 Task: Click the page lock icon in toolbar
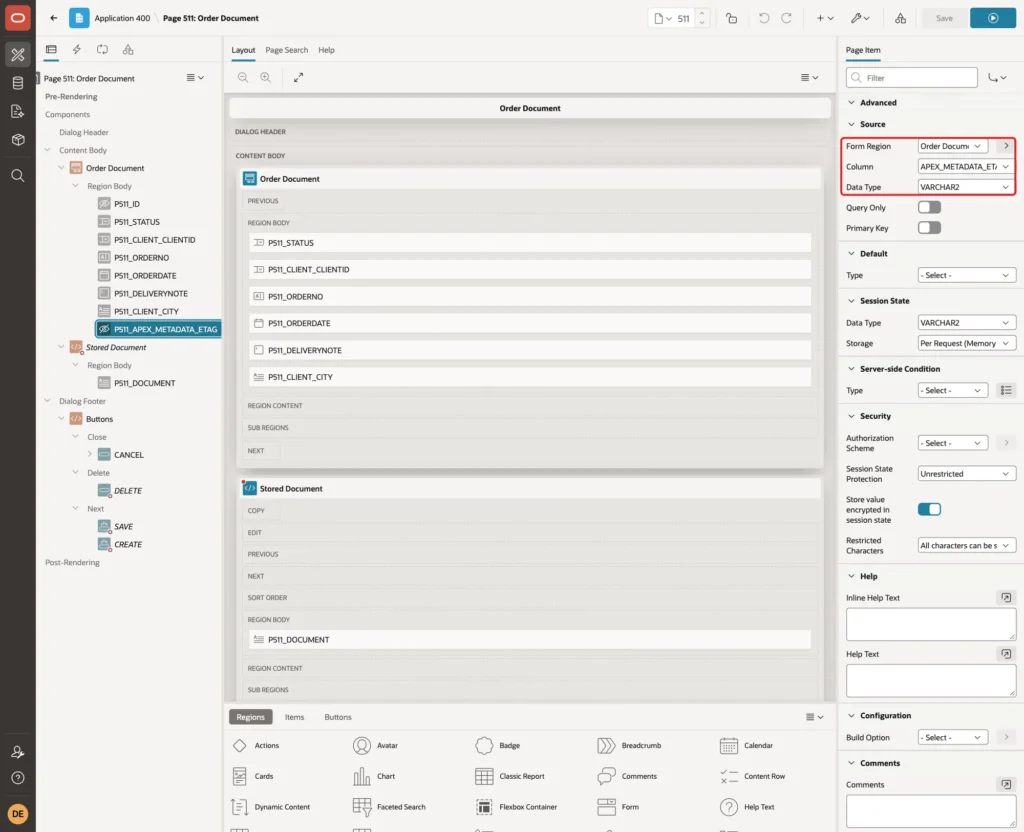pos(731,18)
